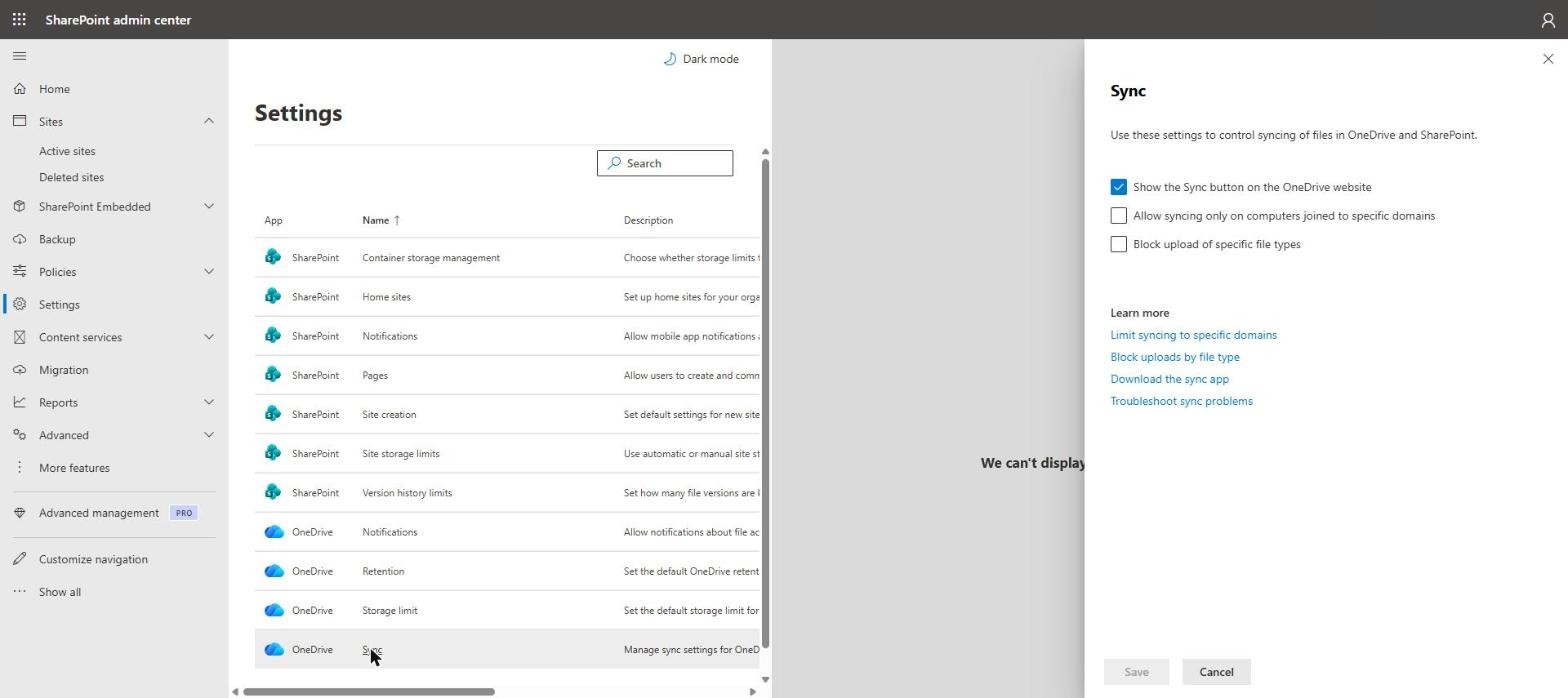
Task: Sort by the Name column header
Action: point(381,220)
